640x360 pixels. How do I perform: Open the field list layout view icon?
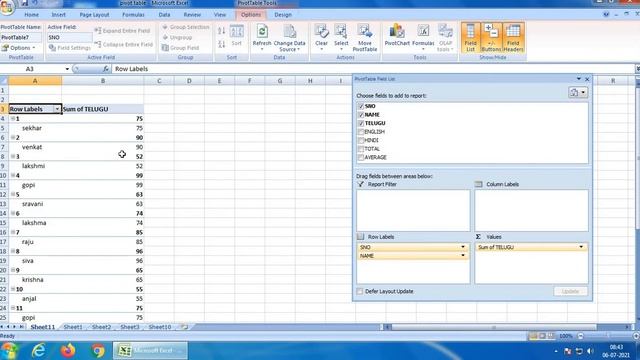click(578, 93)
